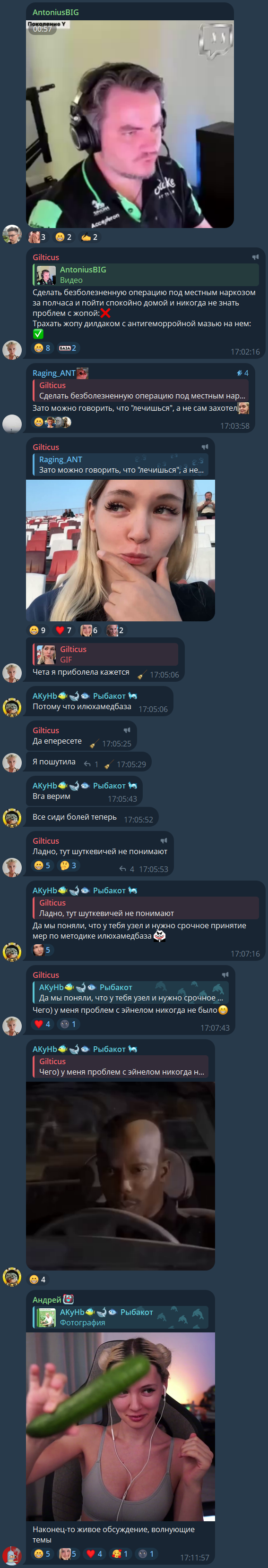
Task: Click reply counter arrow on "Я пошутила" message
Action: (90, 764)
